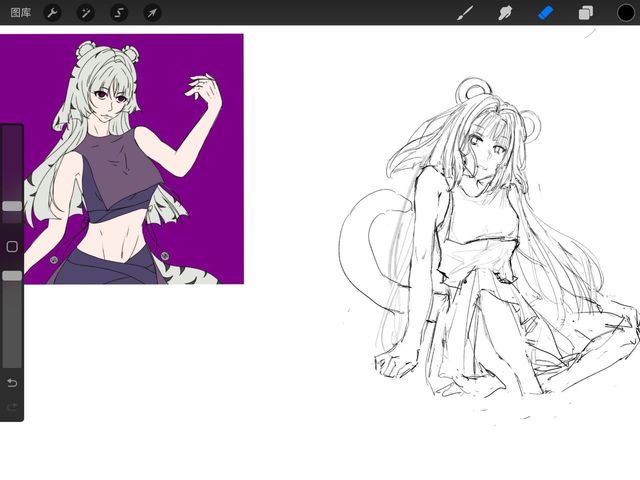Open the black color picker circle
Screen dimensions: 640x480
click(625, 13)
